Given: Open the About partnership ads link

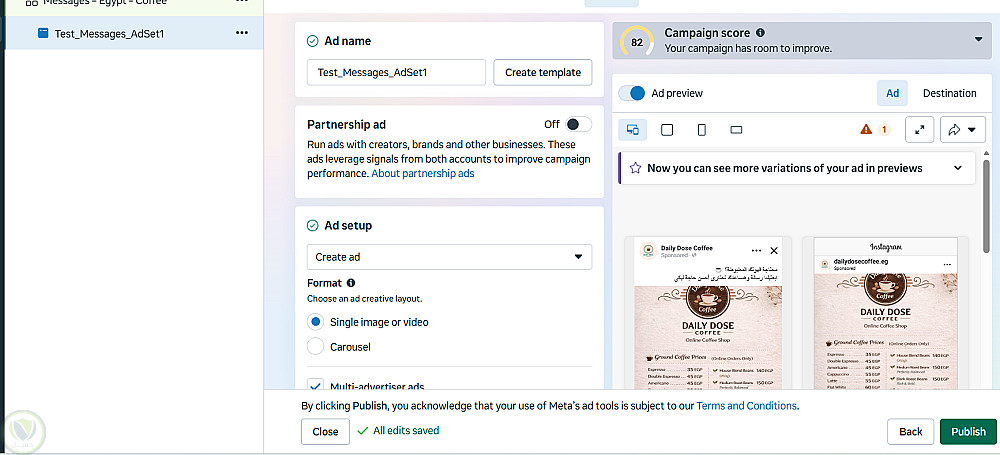Looking at the screenshot, I should pyautogui.click(x=422, y=173).
